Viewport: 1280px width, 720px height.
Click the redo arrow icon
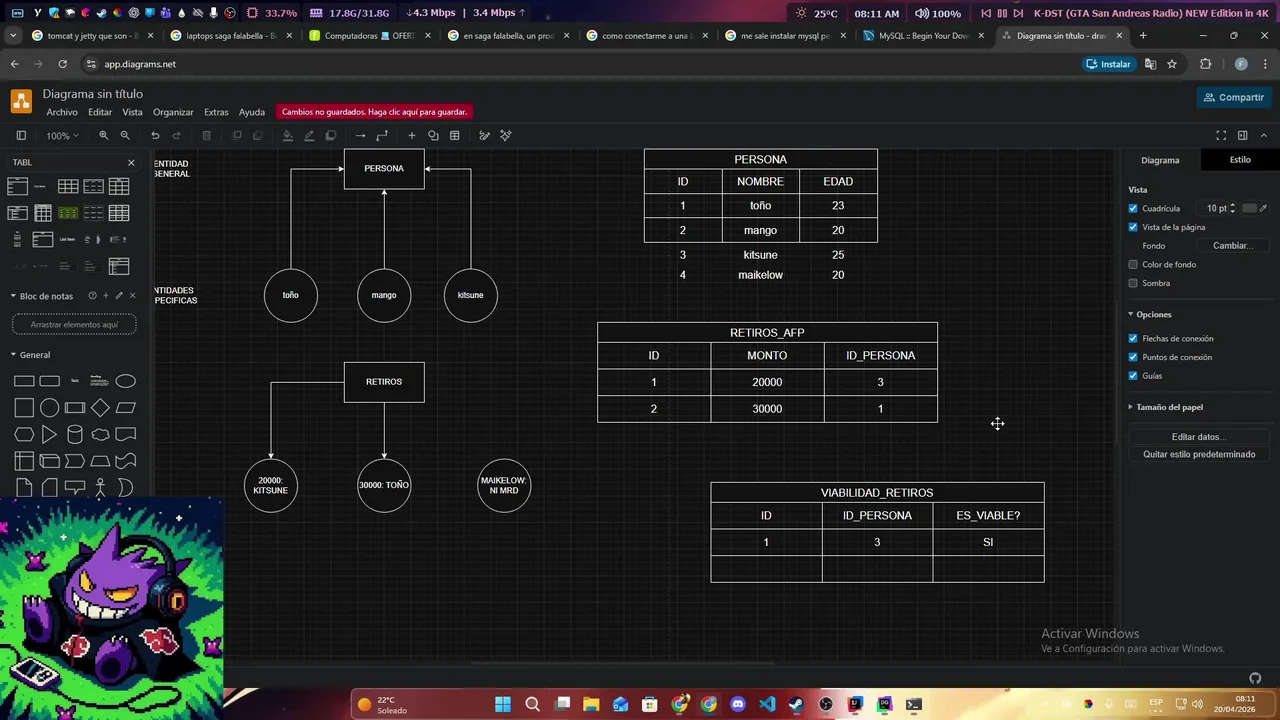[x=177, y=135]
